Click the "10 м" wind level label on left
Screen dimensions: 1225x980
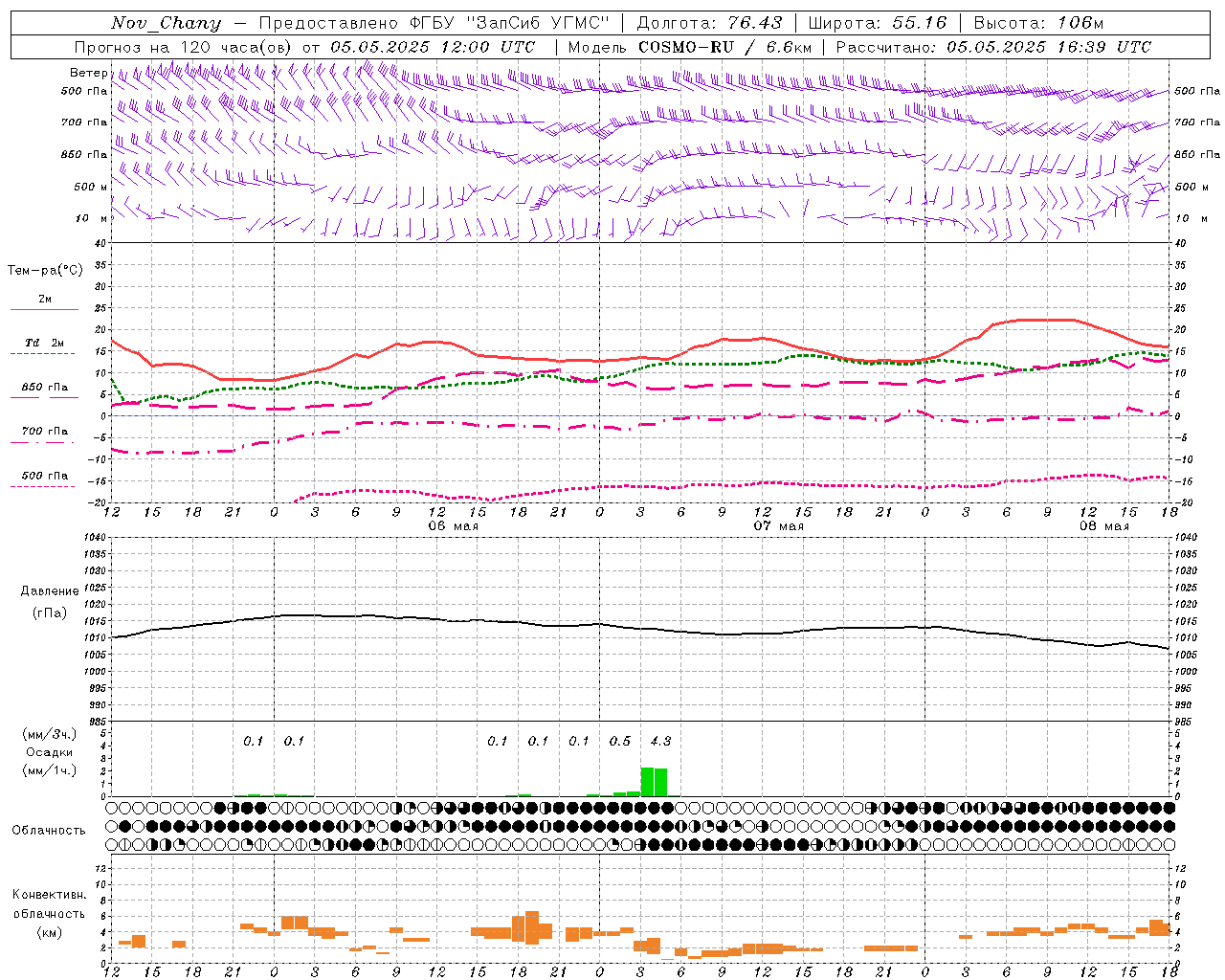91,218
